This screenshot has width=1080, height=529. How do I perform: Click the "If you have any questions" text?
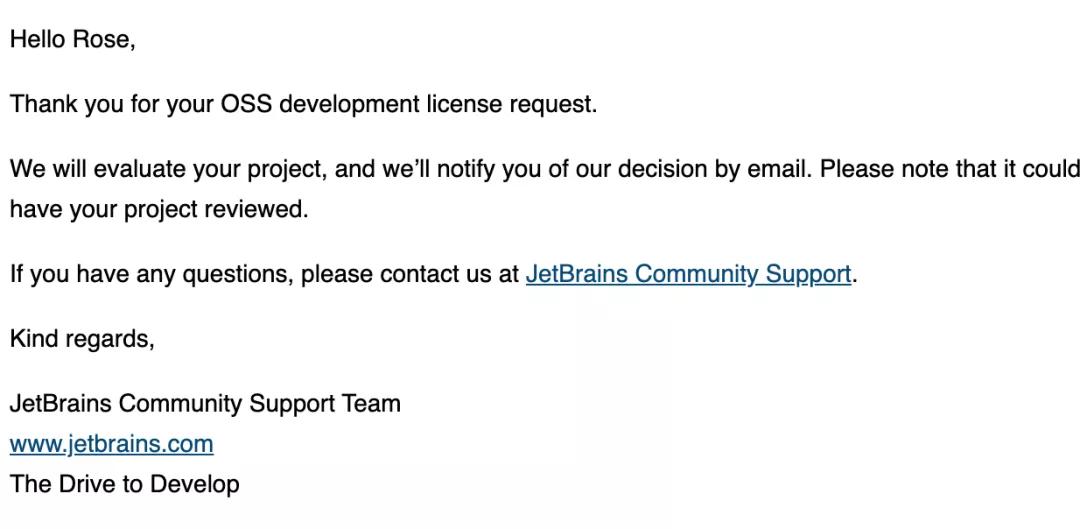pyautogui.click(x=150, y=274)
